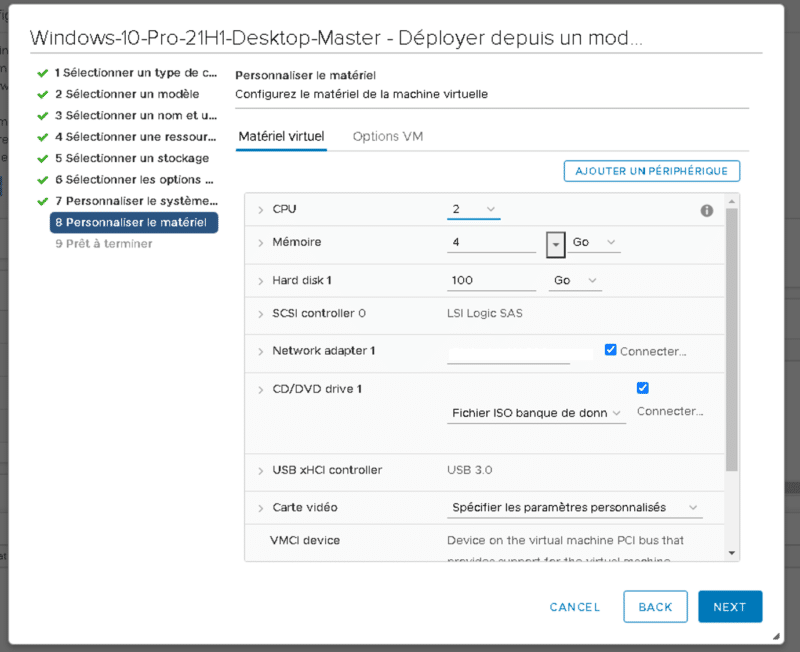Open Fichier ISO banque de données dropdown
The height and width of the screenshot is (652, 800).
[537, 412]
